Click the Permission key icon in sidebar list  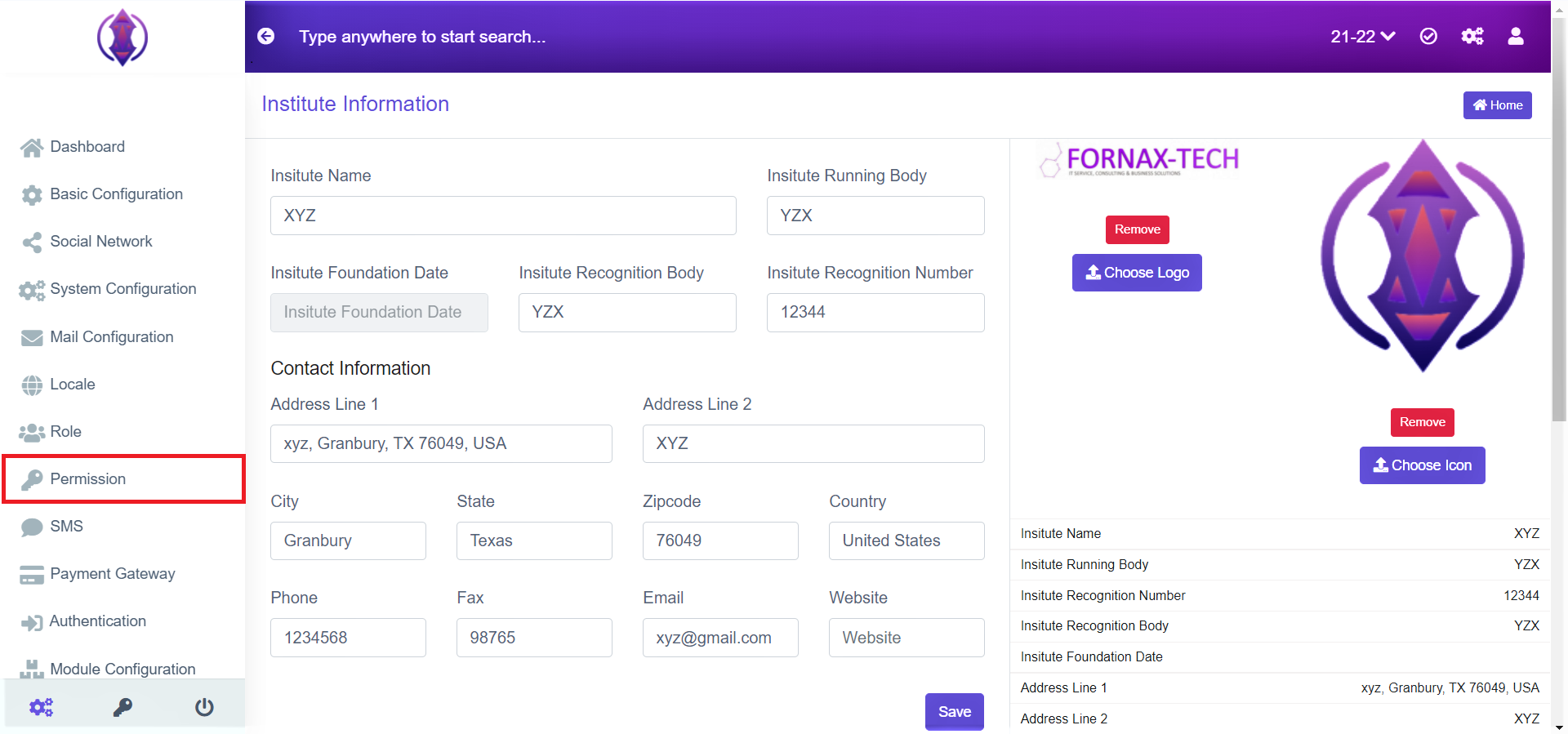32,480
